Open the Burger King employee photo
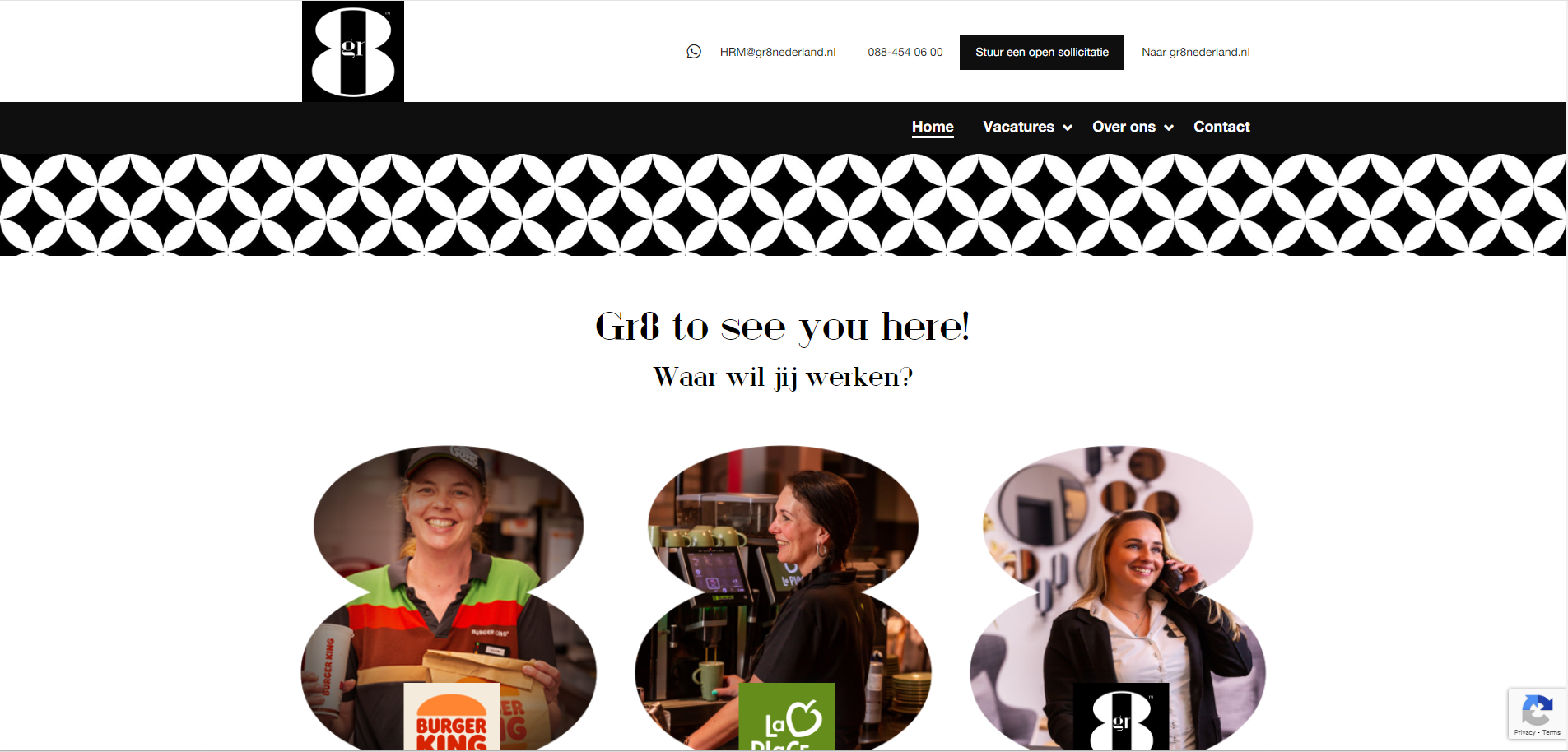 [x=449, y=576]
